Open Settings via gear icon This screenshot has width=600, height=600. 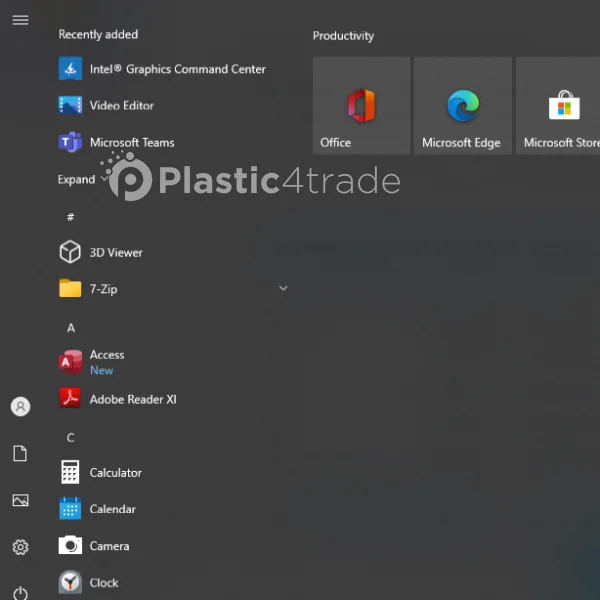coord(20,547)
